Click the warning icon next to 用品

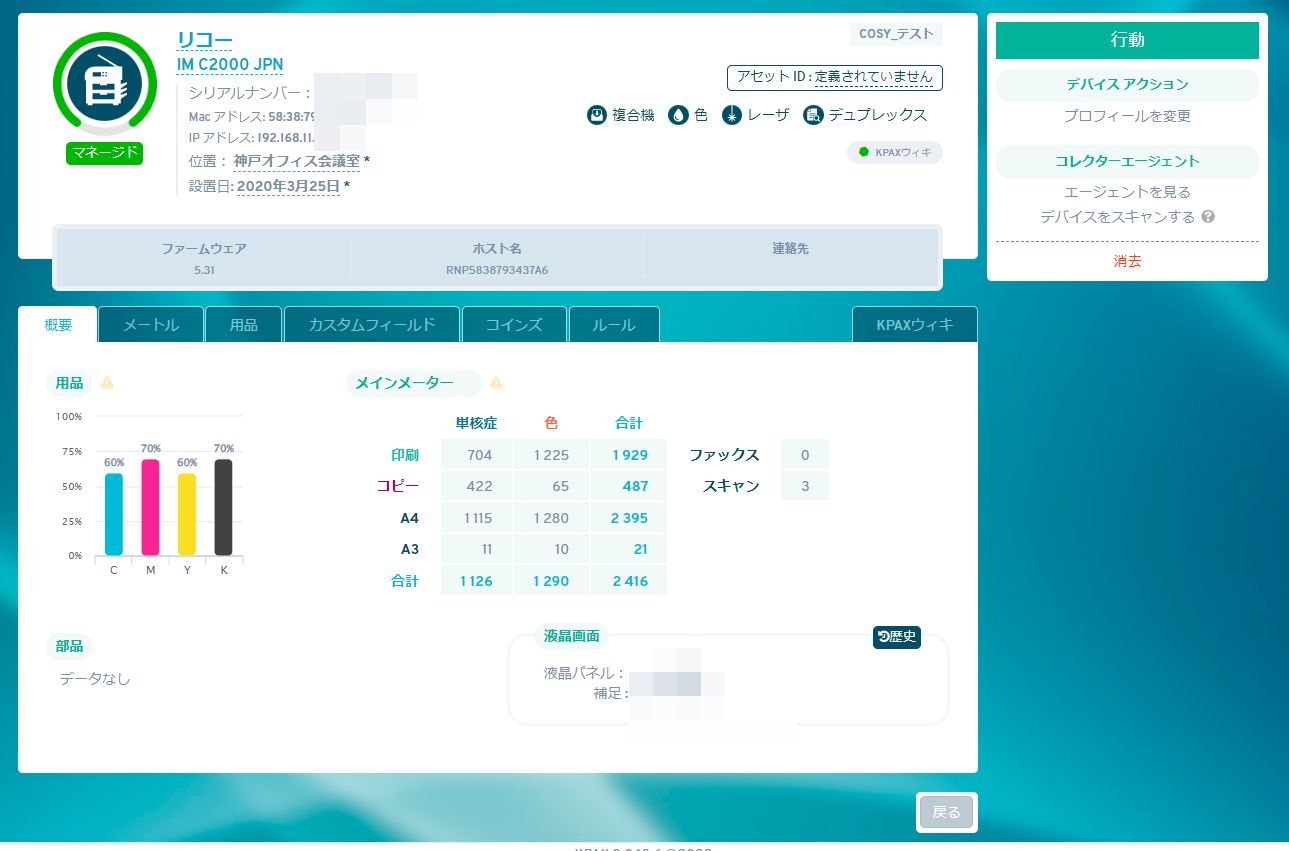[107, 382]
